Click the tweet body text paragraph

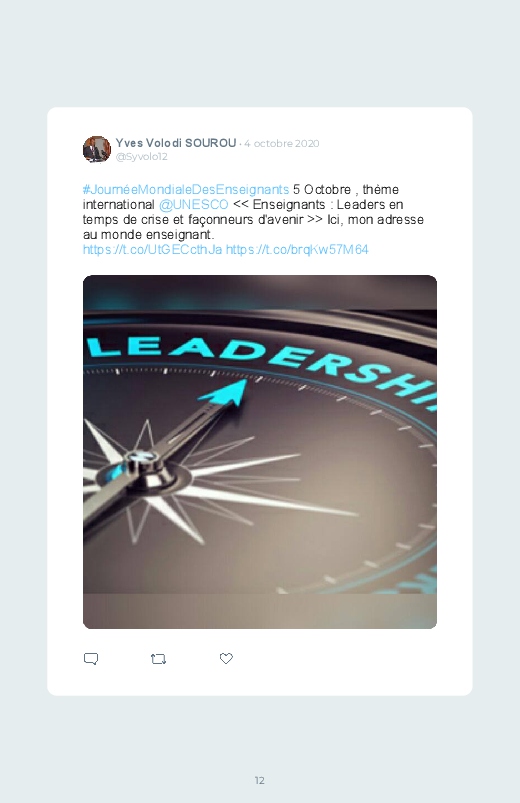[x=254, y=219]
